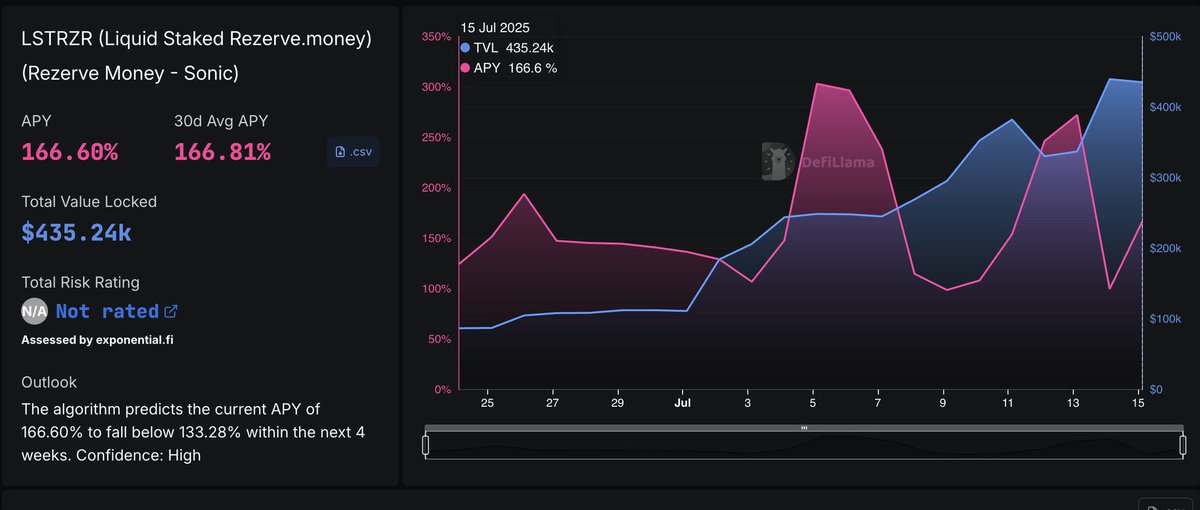
Task: Click the TVL blue legend dot
Action: tap(465, 47)
